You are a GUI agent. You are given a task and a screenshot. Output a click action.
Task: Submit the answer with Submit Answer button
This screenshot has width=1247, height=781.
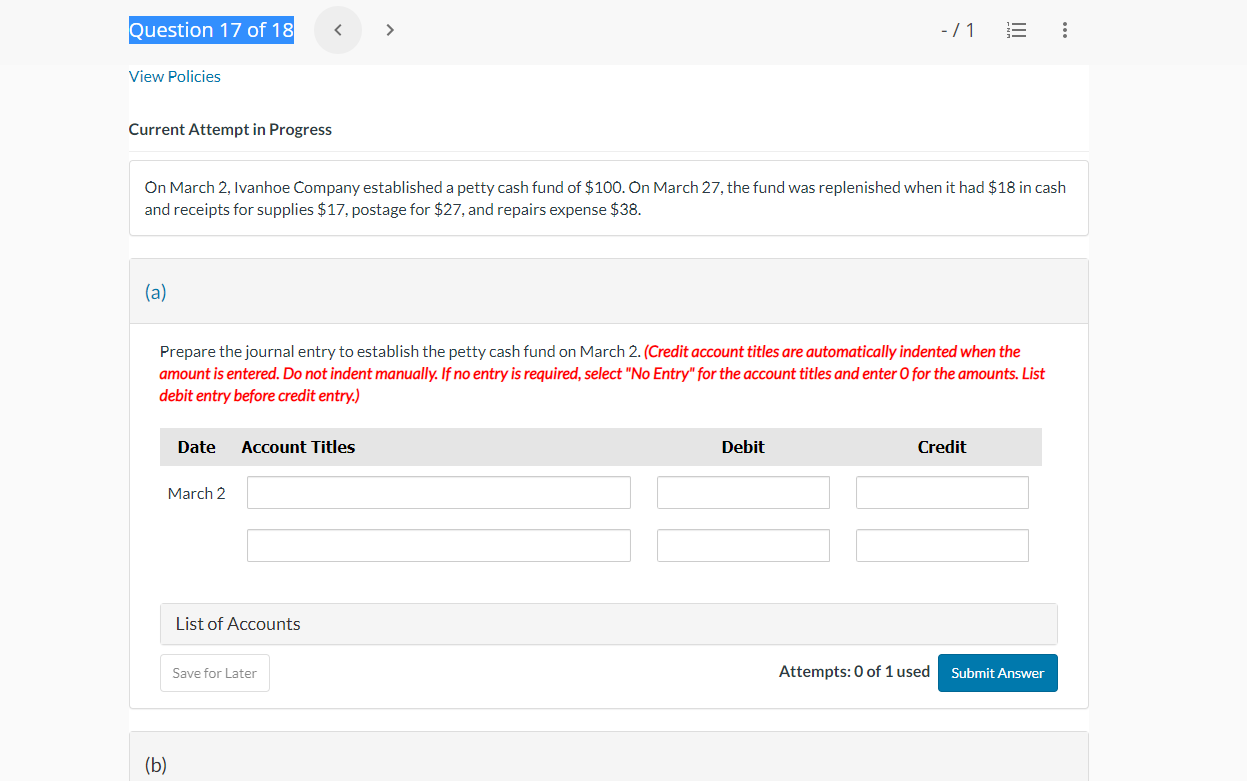pos(997,673)
